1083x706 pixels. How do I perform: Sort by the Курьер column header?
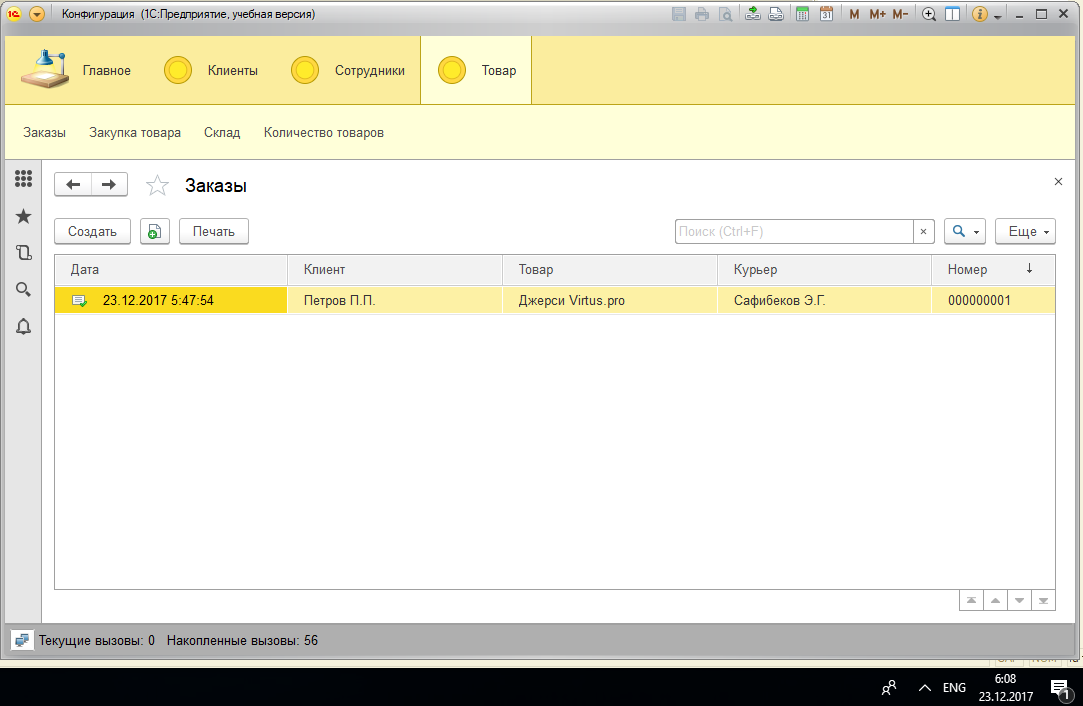tap(825, 269)
